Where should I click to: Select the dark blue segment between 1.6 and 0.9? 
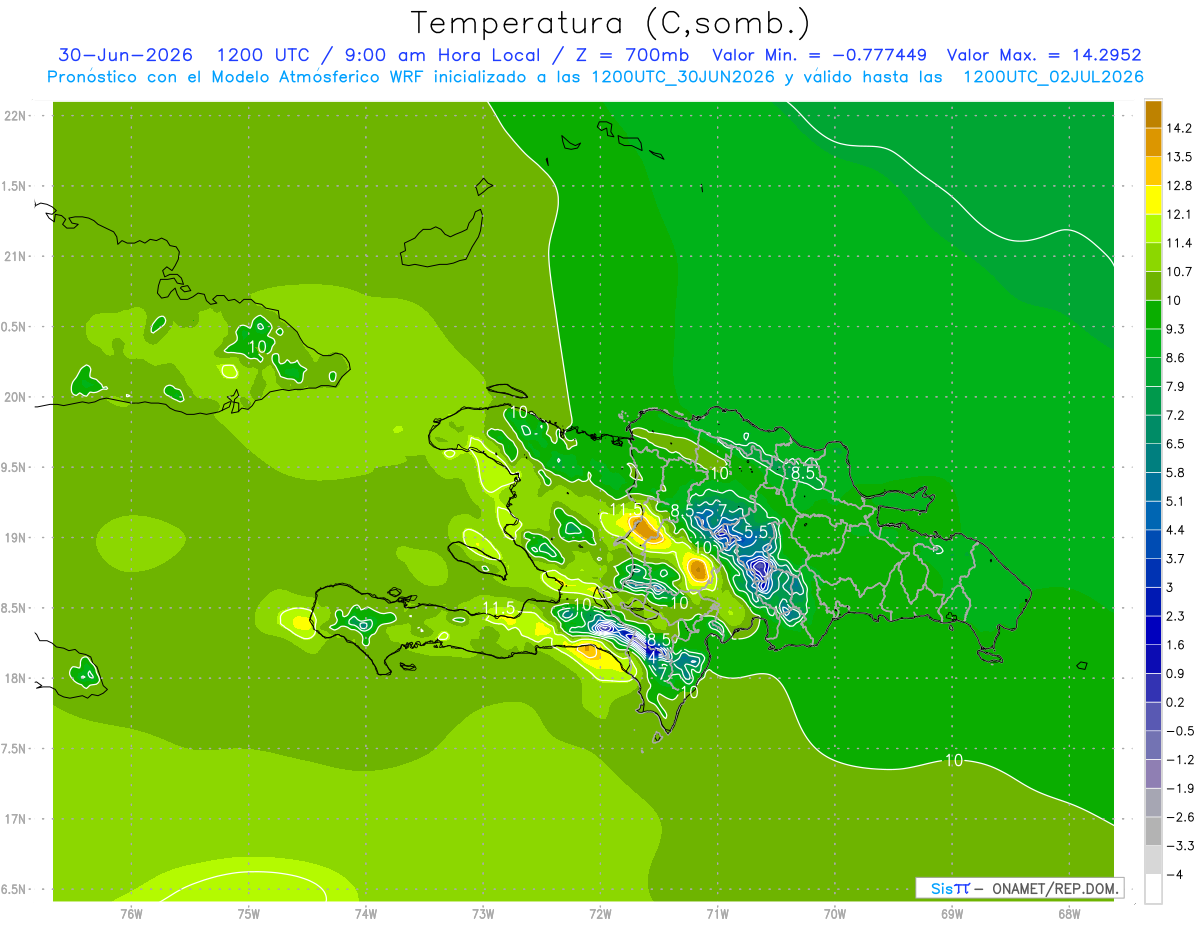tap(1153, 659)
